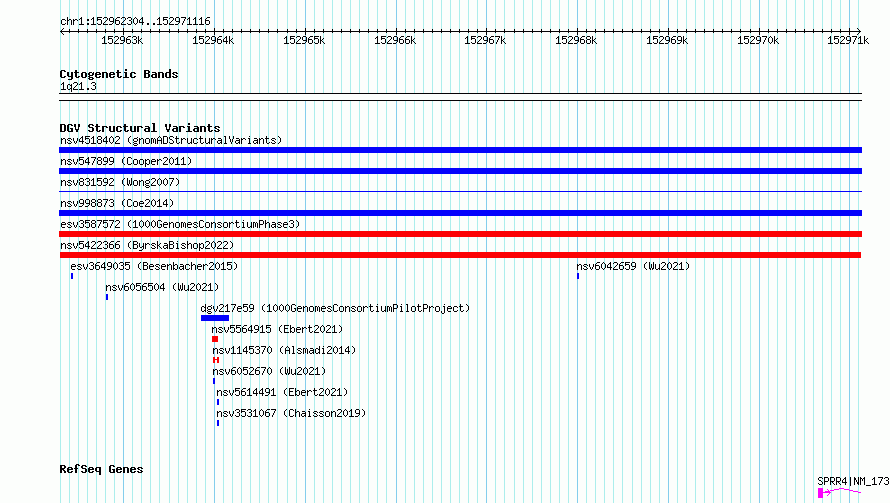Select the dgv217e59 blue variant block
The height and width of the screenshot is (503, 890).
[215, 318]
